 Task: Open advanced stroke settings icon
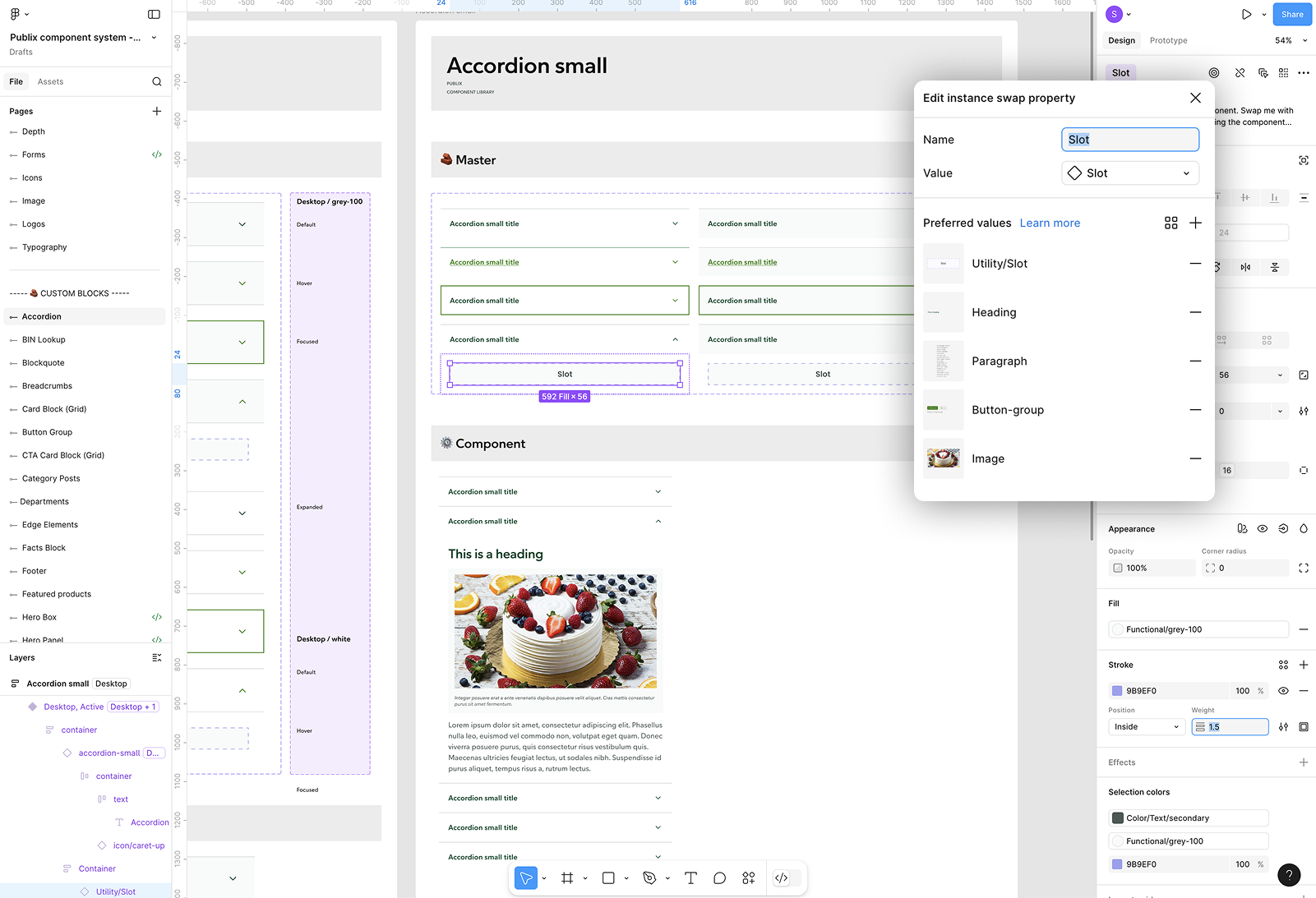[1283, 727]
